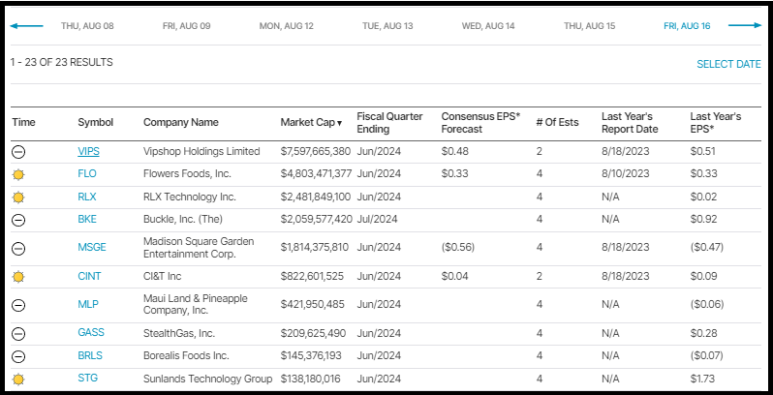Image resolution: width=773 pixels, height=395 pixels.
Task: Click the previous week left arrow
Action: point(27,26)
